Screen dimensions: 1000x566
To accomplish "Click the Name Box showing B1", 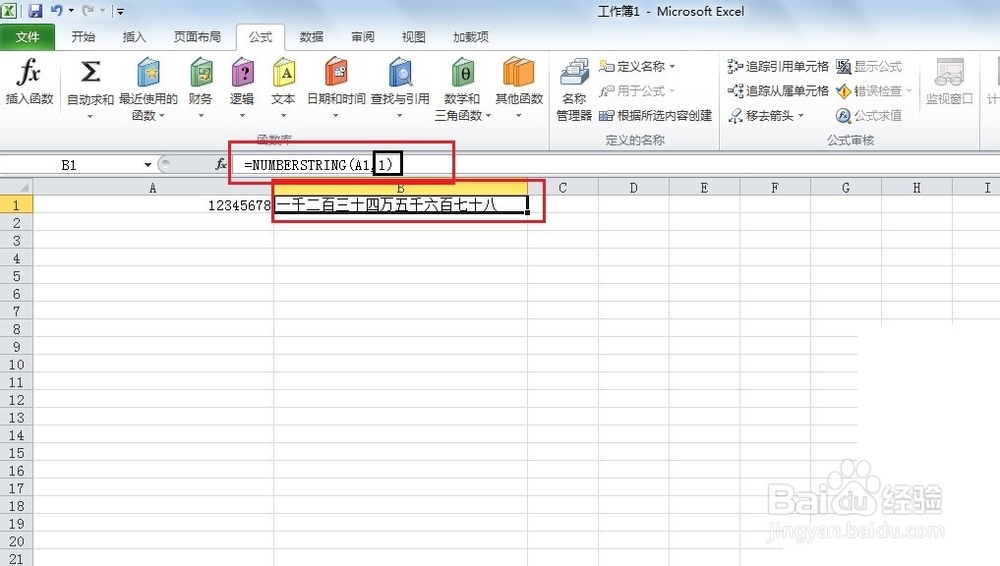I will tap(70, 165).
